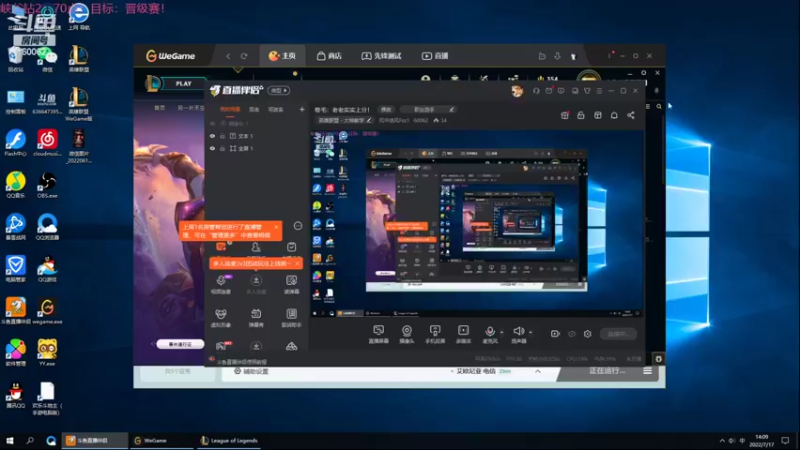
Task: Mute the 麦克风 microphone
Action: click(x=490, y=334)
